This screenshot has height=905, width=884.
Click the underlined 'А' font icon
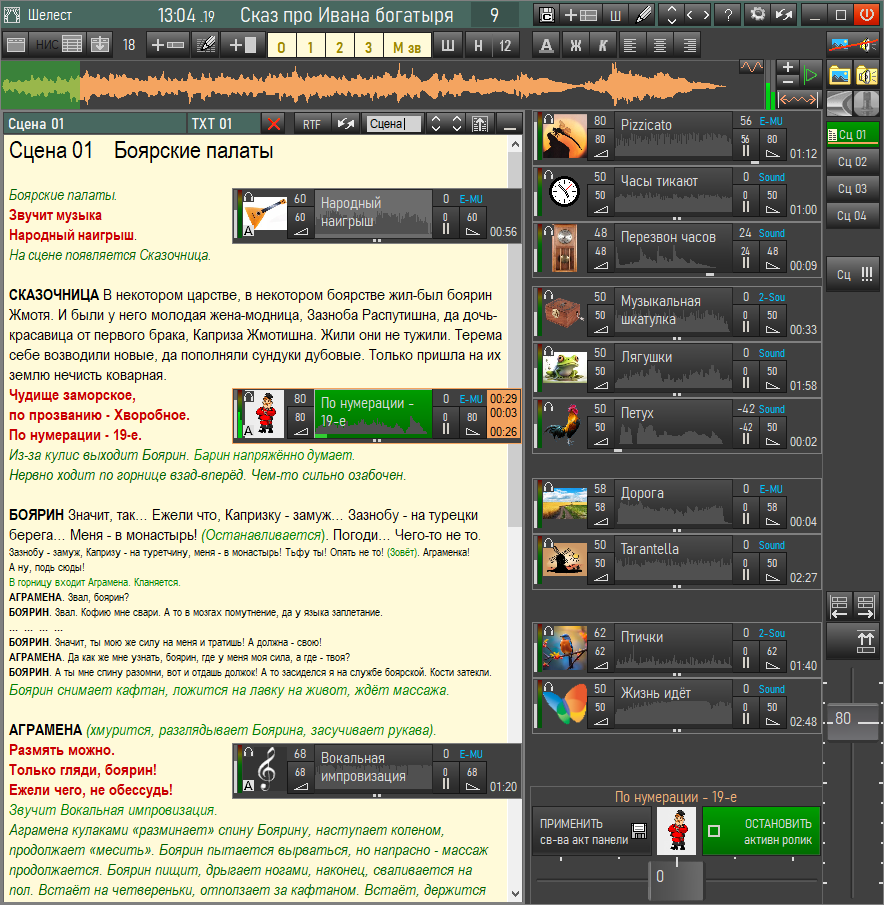(546, 44)
